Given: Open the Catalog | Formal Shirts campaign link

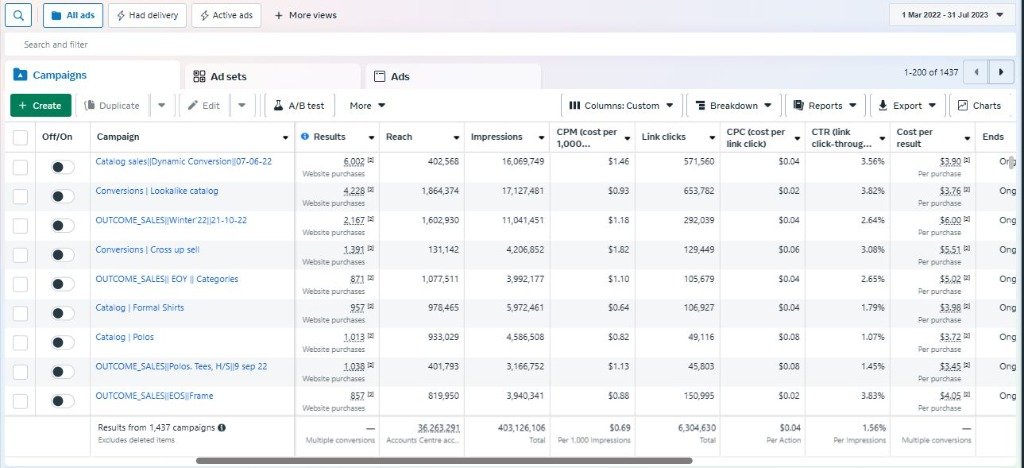Looking at the screenshot, I should point(140,308).
